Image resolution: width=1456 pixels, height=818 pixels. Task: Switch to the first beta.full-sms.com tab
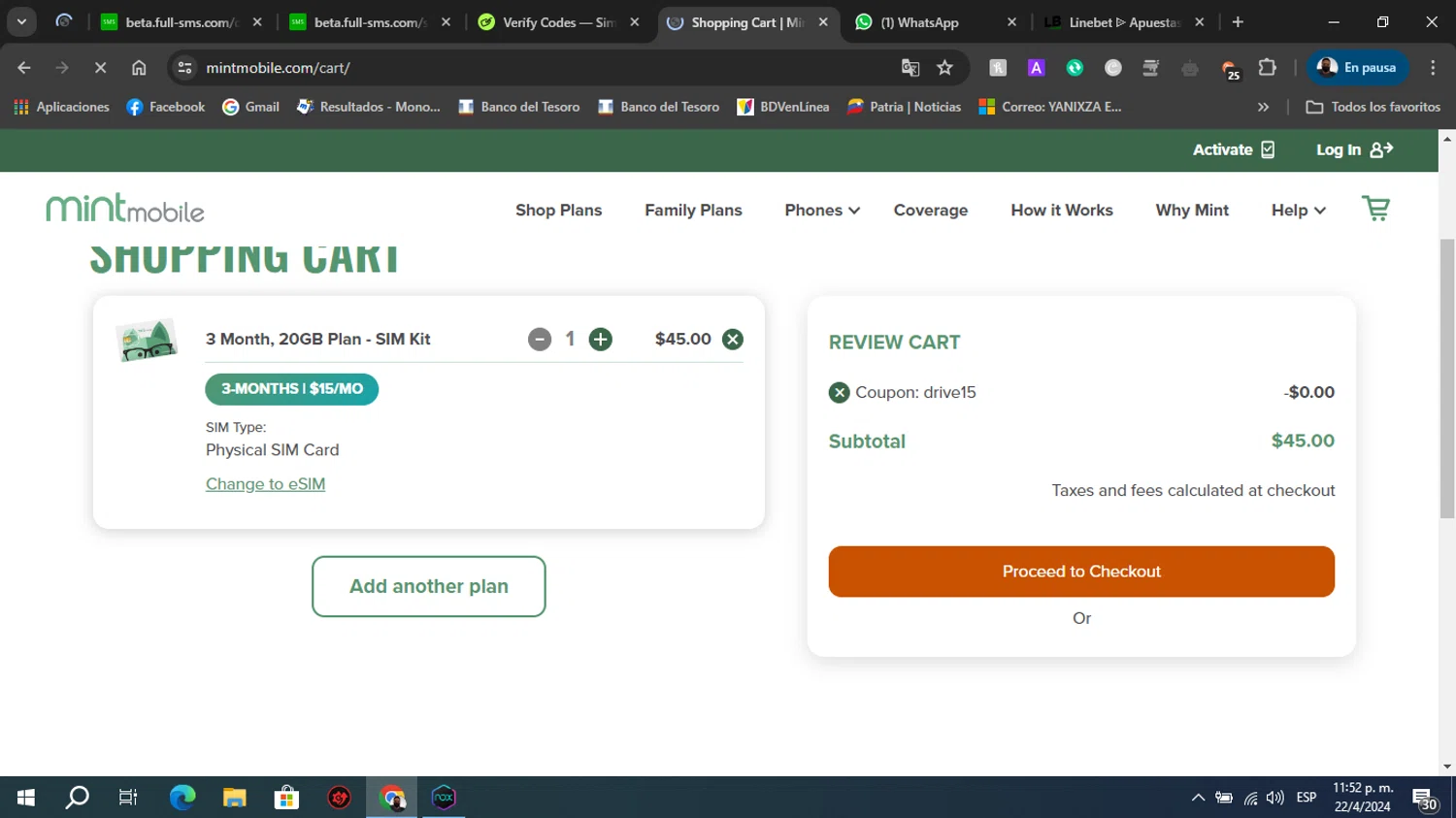pos(180,22)
